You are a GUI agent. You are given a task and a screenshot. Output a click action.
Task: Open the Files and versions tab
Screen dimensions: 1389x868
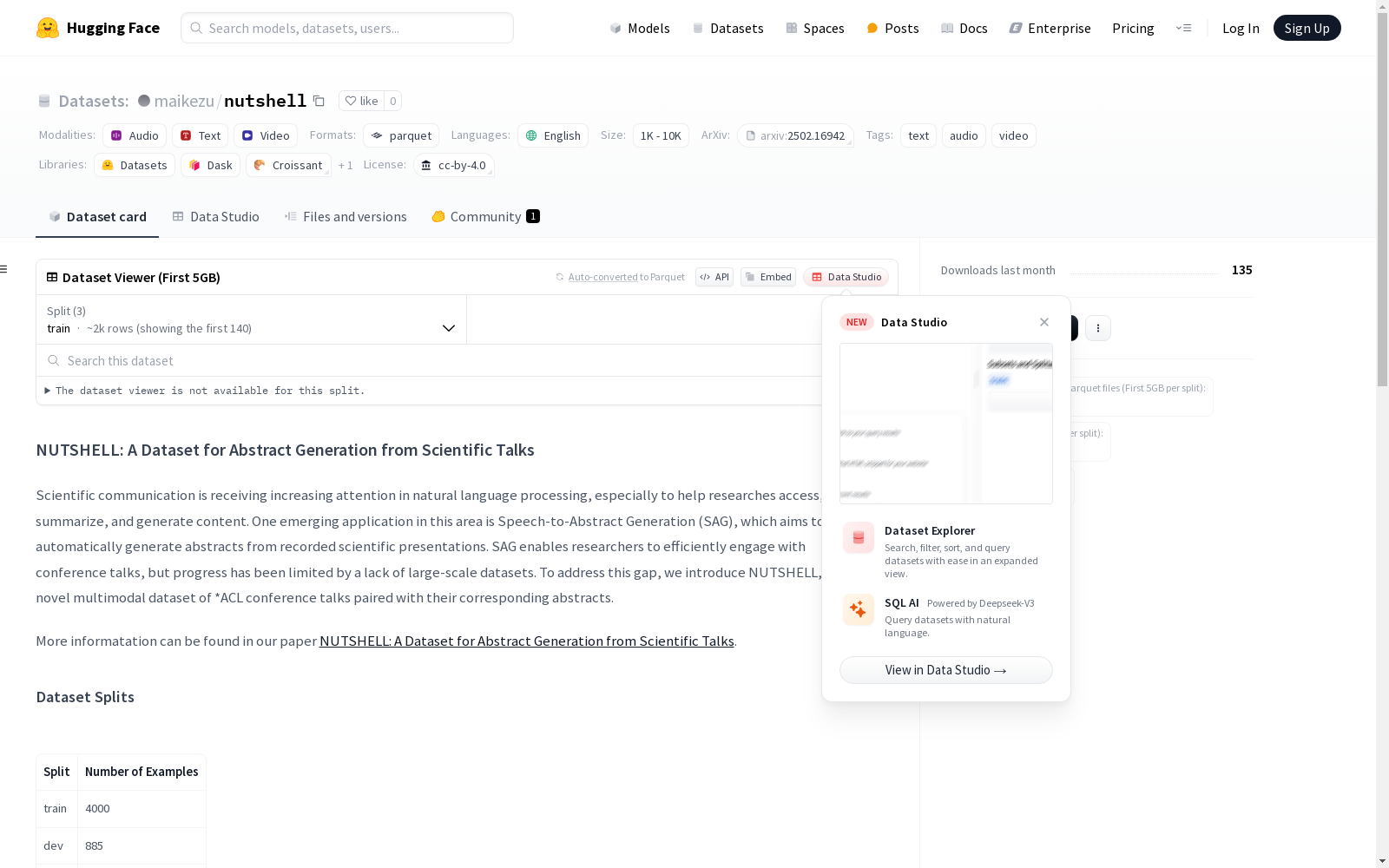346,217
